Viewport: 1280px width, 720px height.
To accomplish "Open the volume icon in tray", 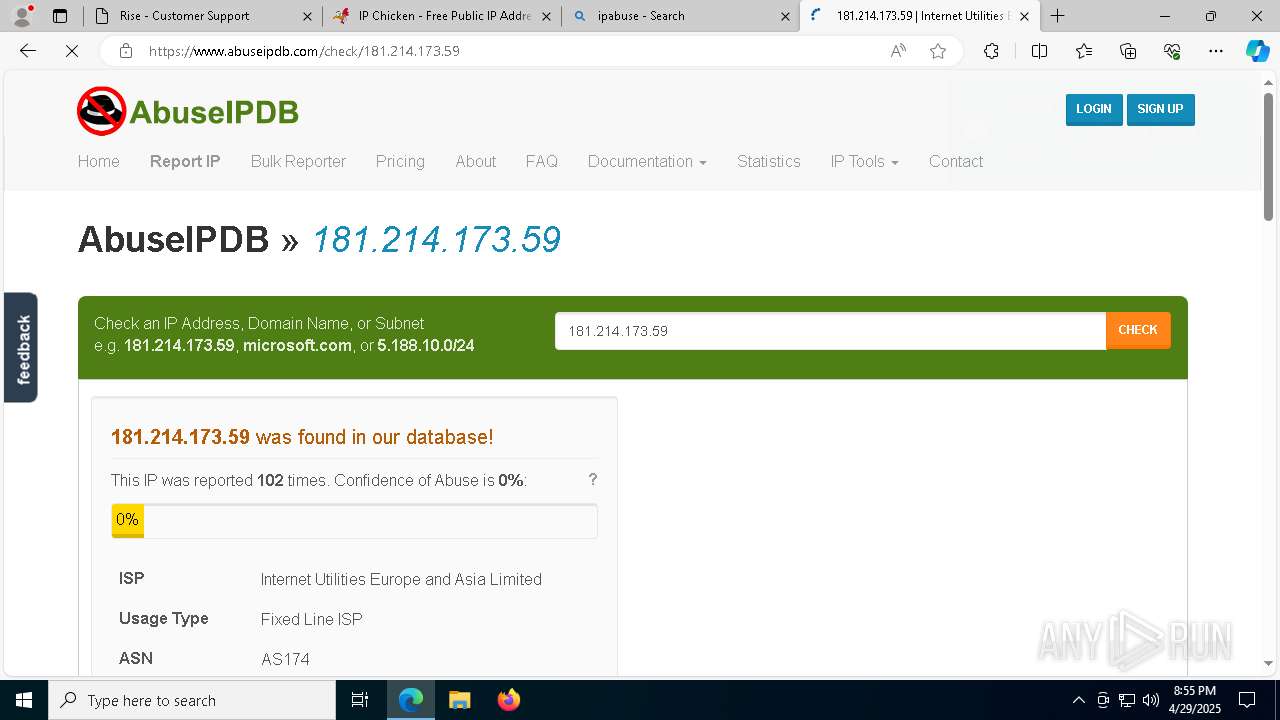I will coord(1150,700).
